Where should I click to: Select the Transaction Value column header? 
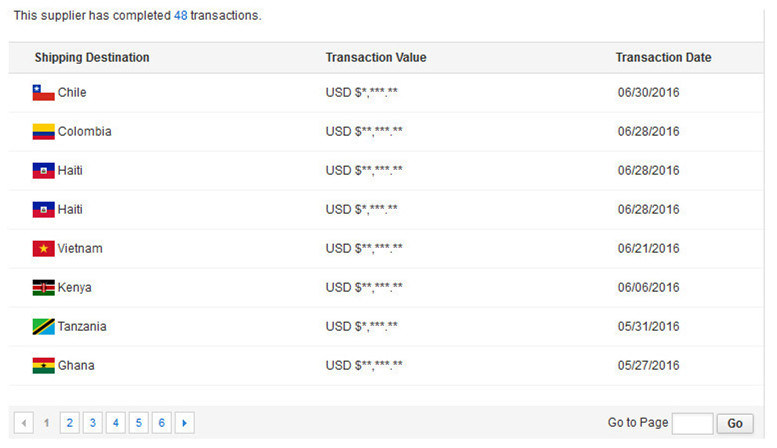376,57
